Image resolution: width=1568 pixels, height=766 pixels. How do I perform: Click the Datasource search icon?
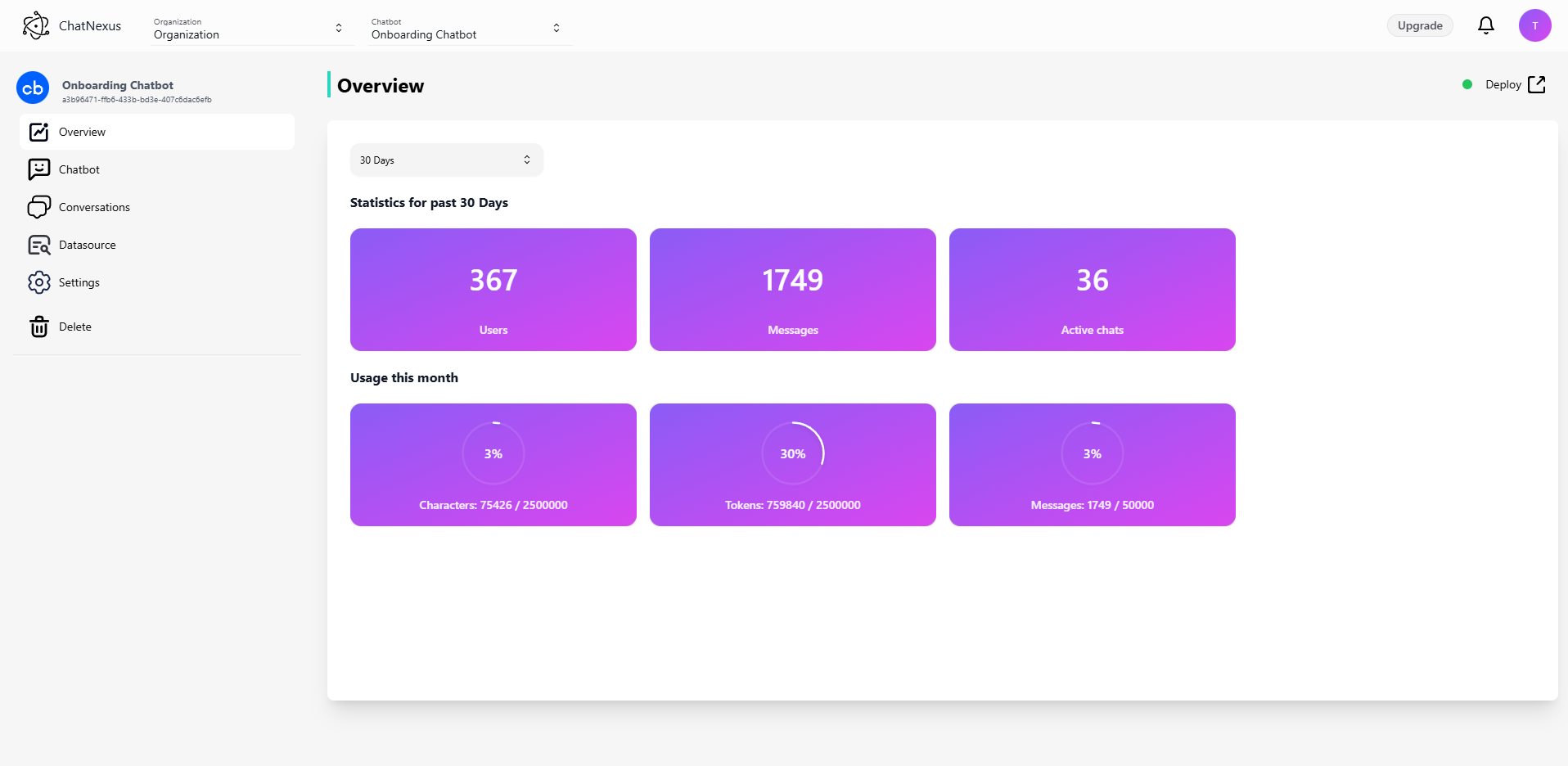[x=38, y=245]
